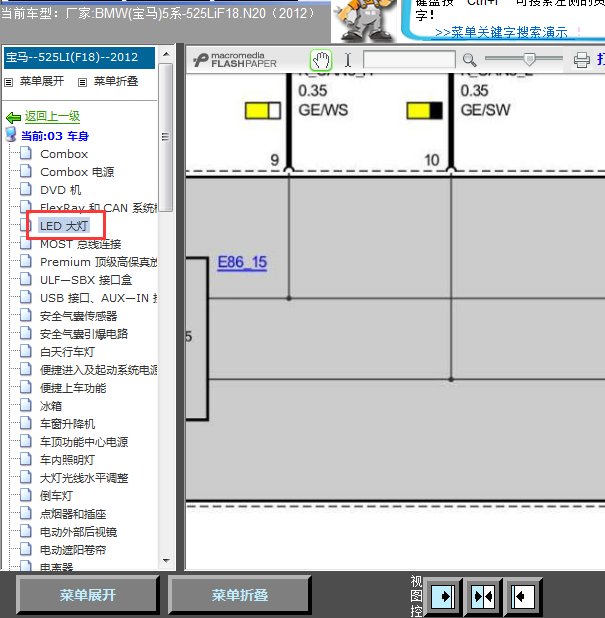Open the Premium 顶级高保真 tree item
This screenshot has width=605, height=618.
pos(98,262)
